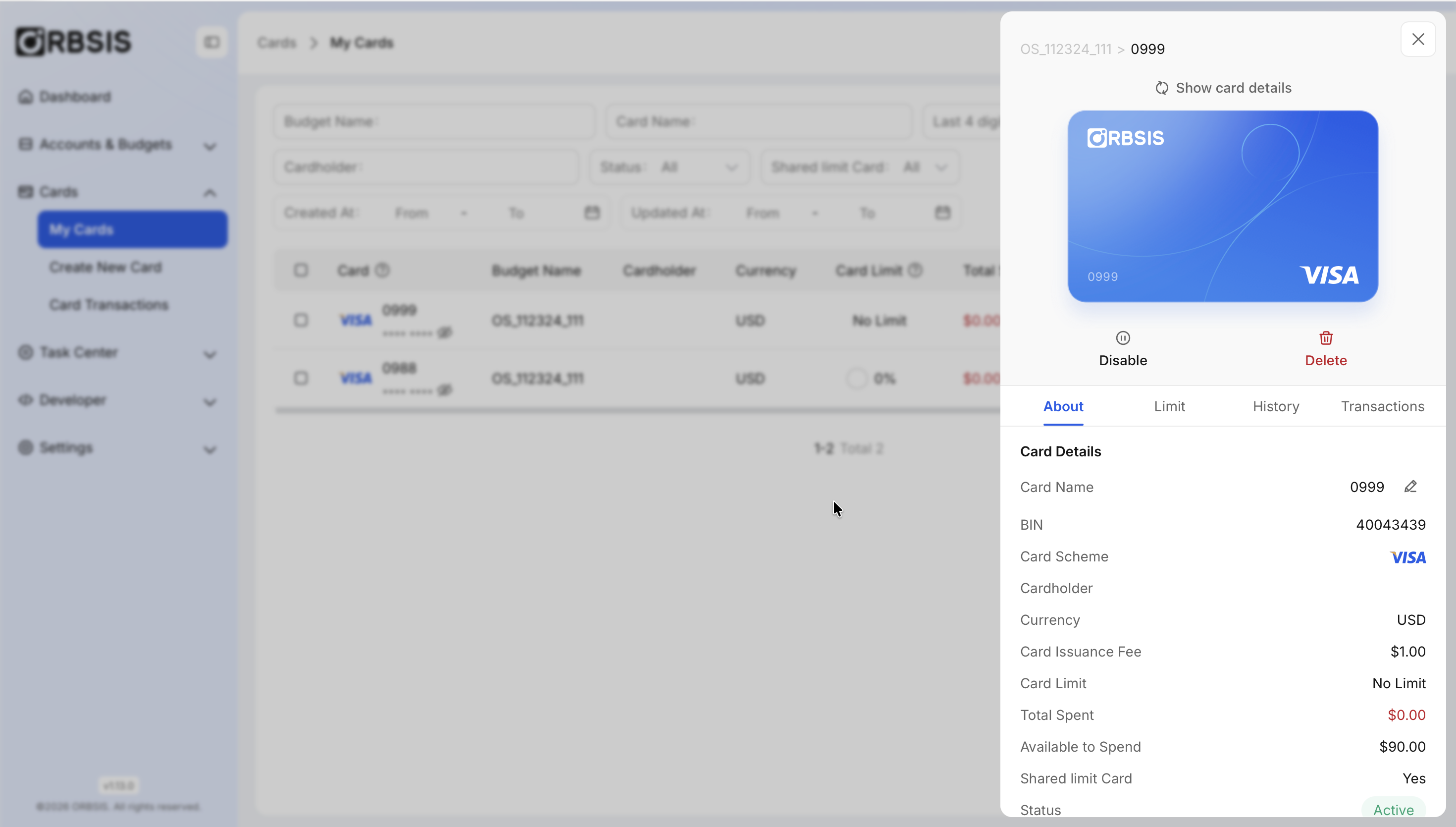Click help icon next to Card Limit column

(x=915, y=271)
